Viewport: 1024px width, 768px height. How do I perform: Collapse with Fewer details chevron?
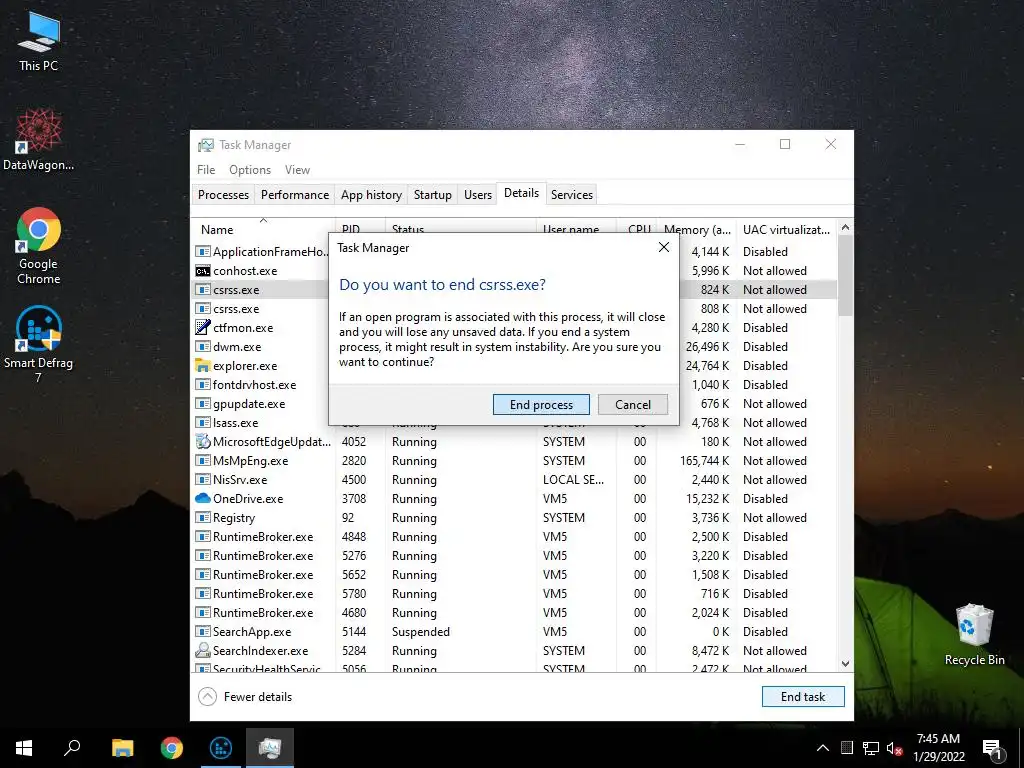207,697
